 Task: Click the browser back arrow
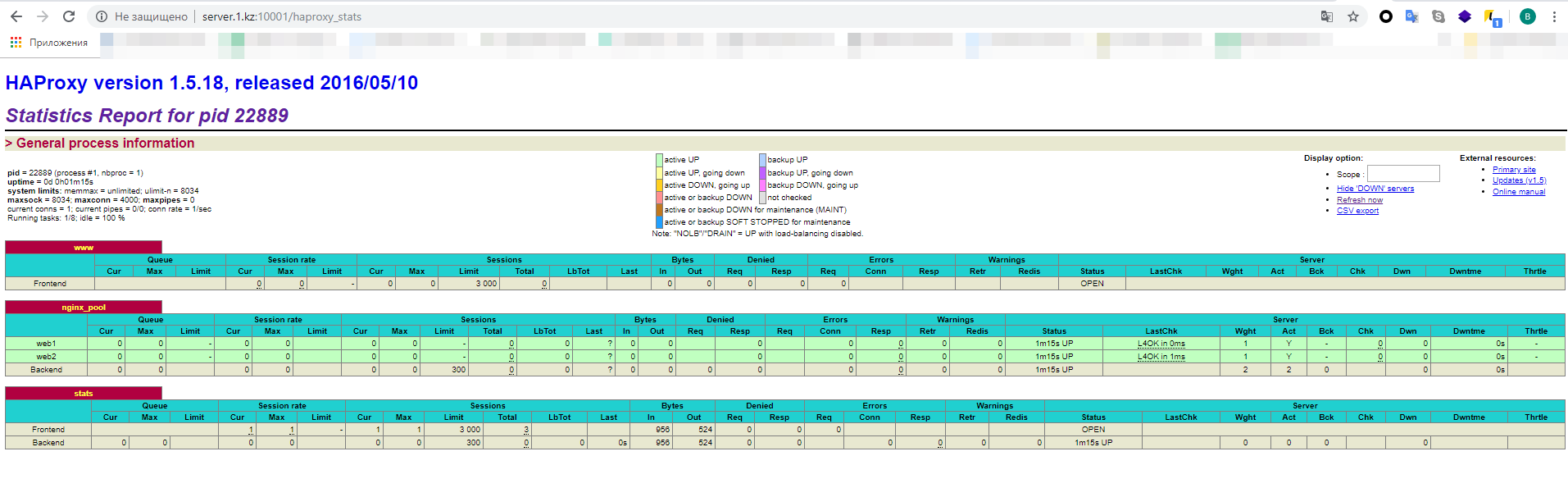[x=16, y=16]
